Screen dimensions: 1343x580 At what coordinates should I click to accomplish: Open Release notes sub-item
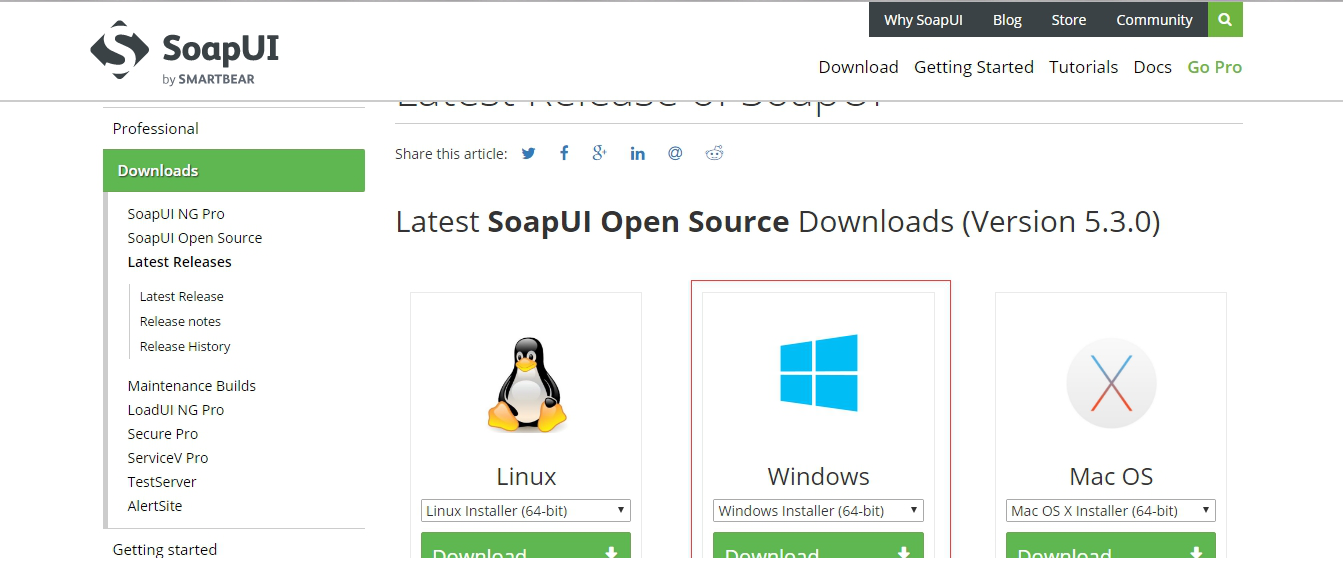coord(180,322)
